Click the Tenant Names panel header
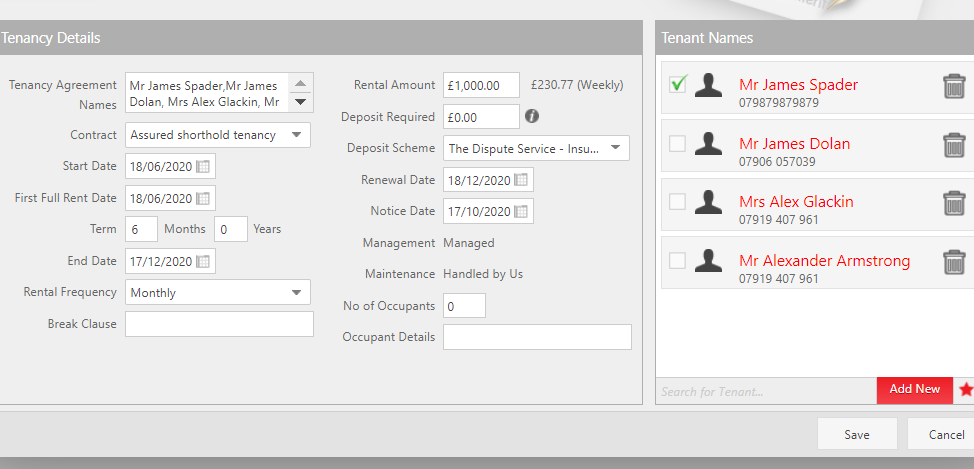Viewport: 974px width, 469px height. (814, 38)
